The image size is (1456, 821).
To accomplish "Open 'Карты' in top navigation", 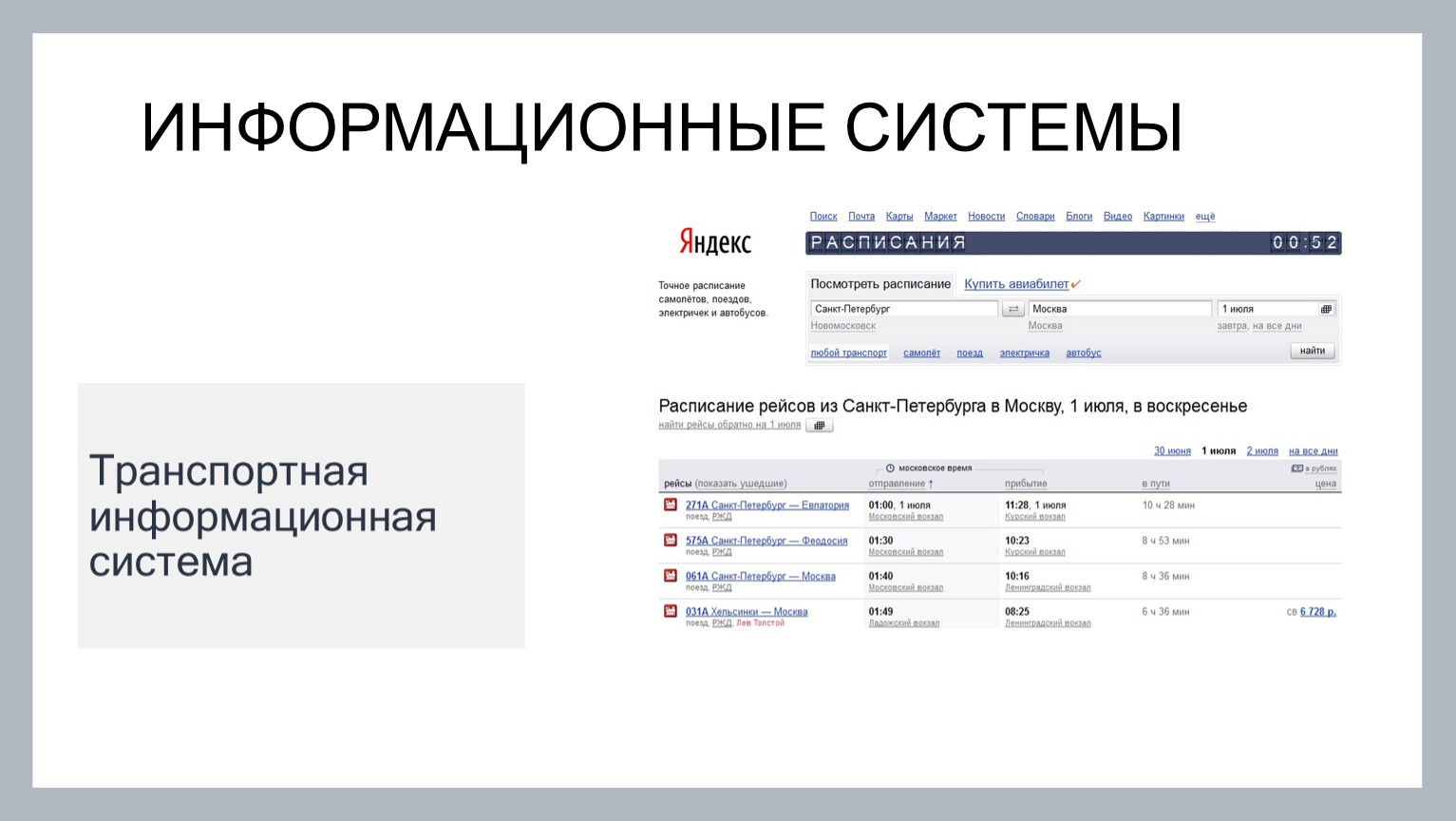I will tap(899, 217).
